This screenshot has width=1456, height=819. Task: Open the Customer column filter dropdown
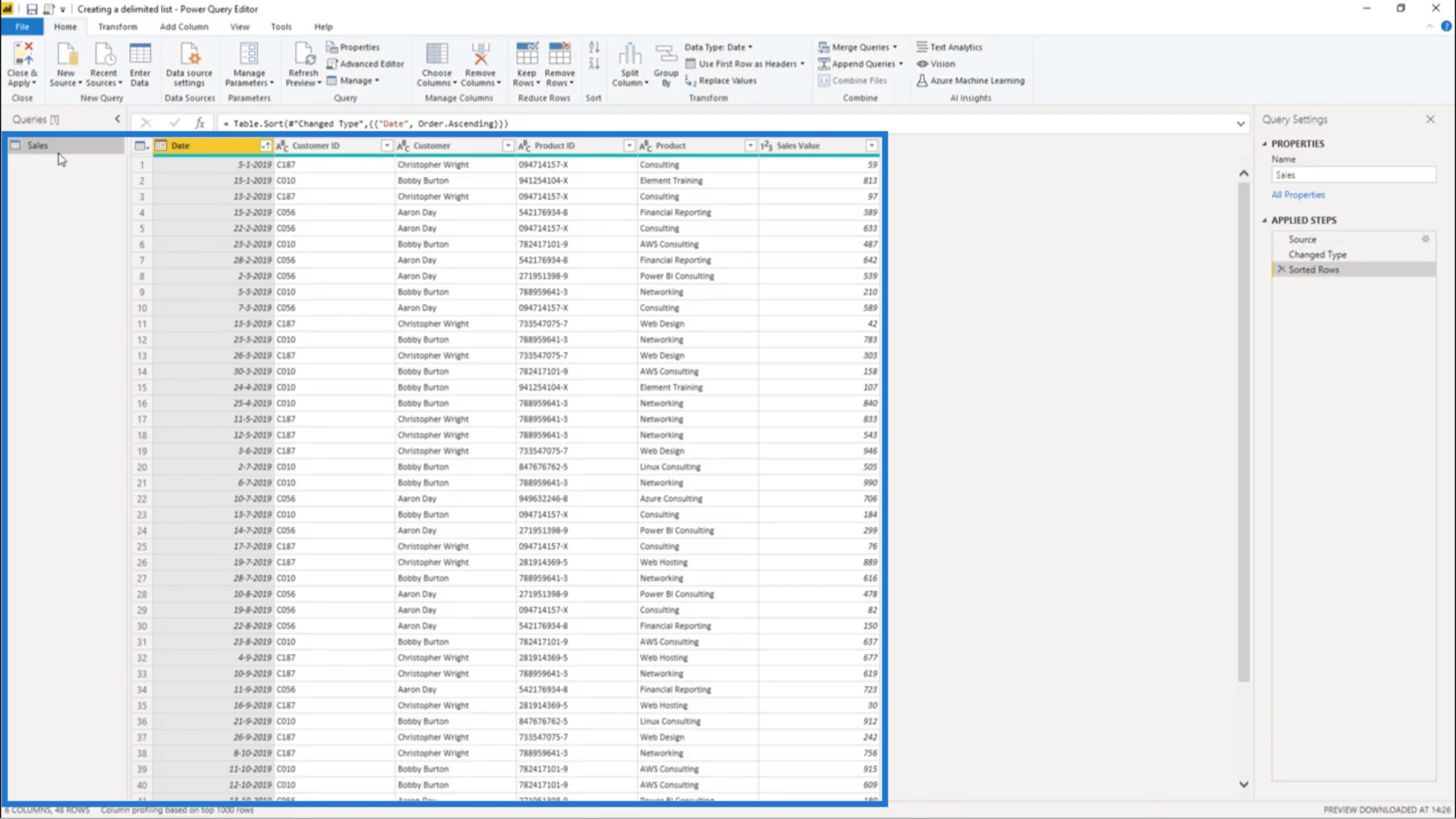(508, 146)
